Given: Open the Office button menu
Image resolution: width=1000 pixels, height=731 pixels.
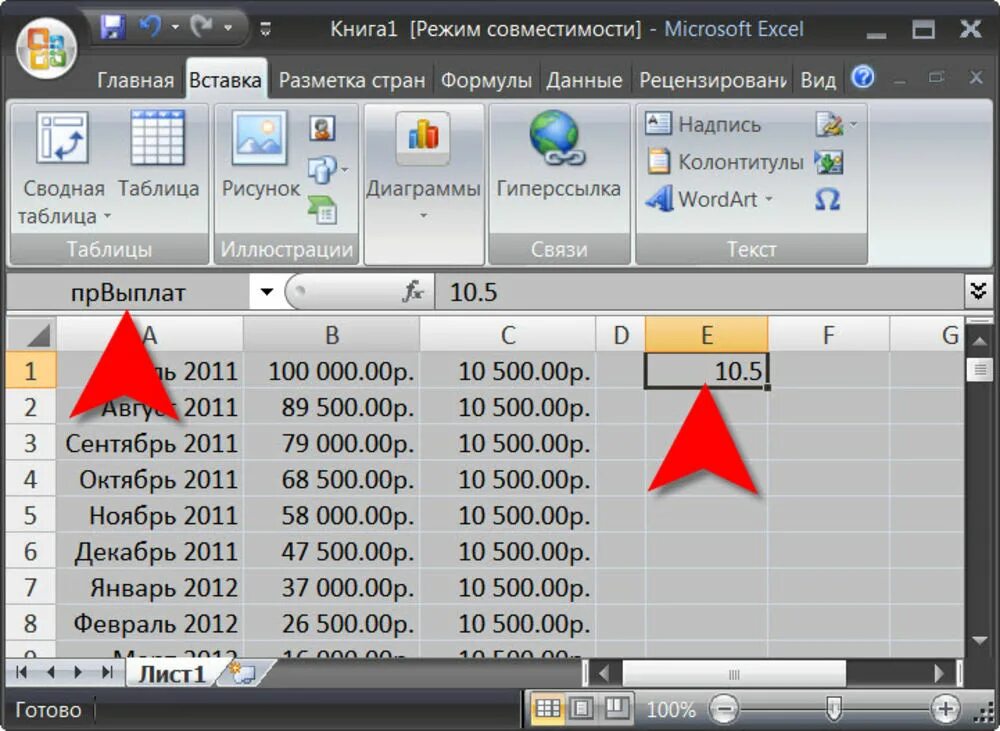Looking at the screenshot, I should tap(47, 49).
